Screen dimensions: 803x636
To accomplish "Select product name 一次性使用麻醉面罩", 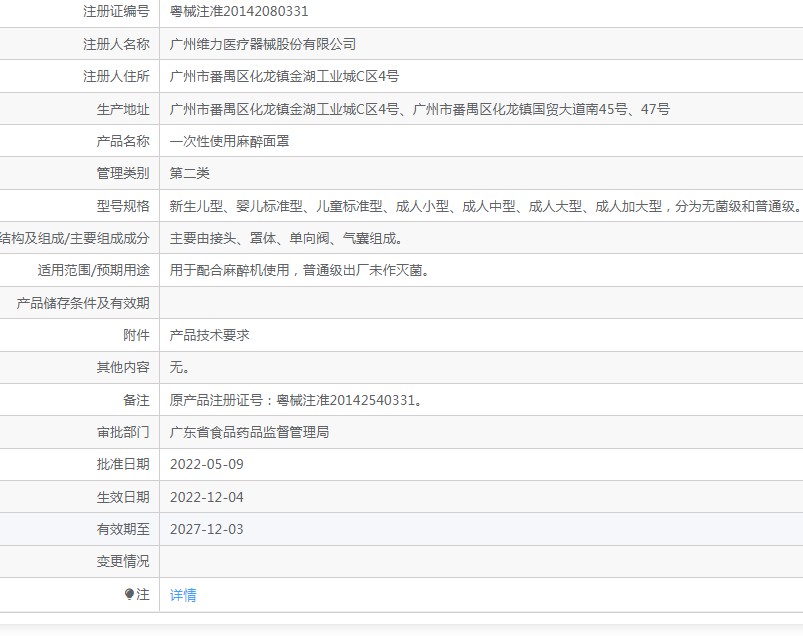I will point(229,141).
